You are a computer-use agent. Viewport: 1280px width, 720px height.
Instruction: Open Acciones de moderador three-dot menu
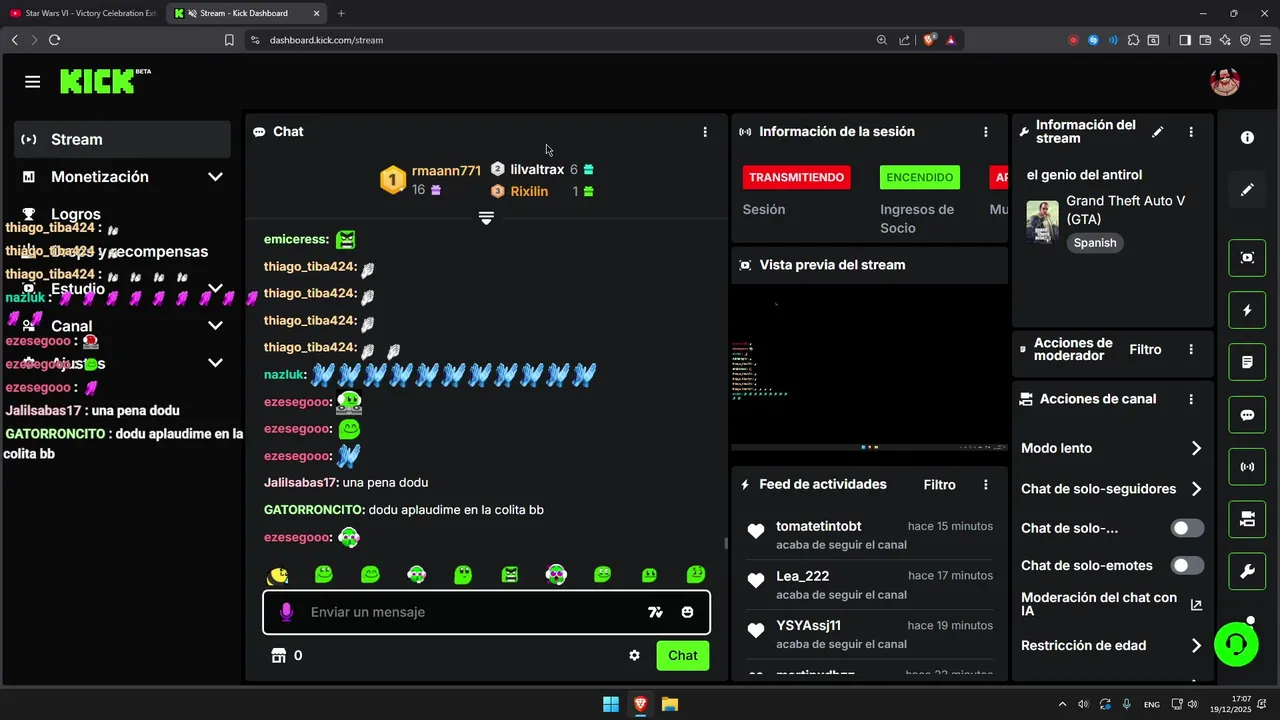coord(1191,350)
